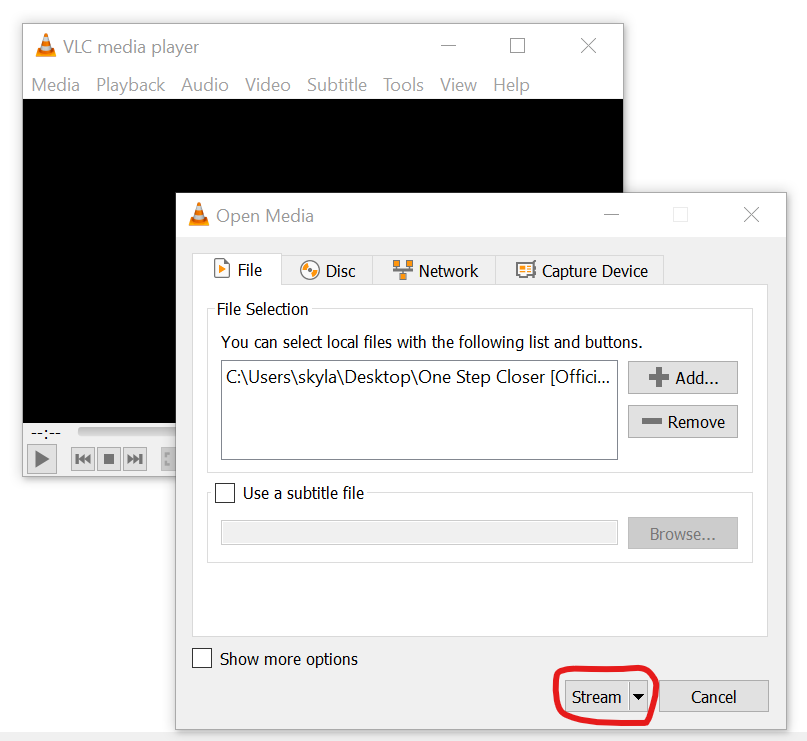This screenshot has width=807, height=741.
Task: Click the Capture Device tab icon
Action: (526, 270)
